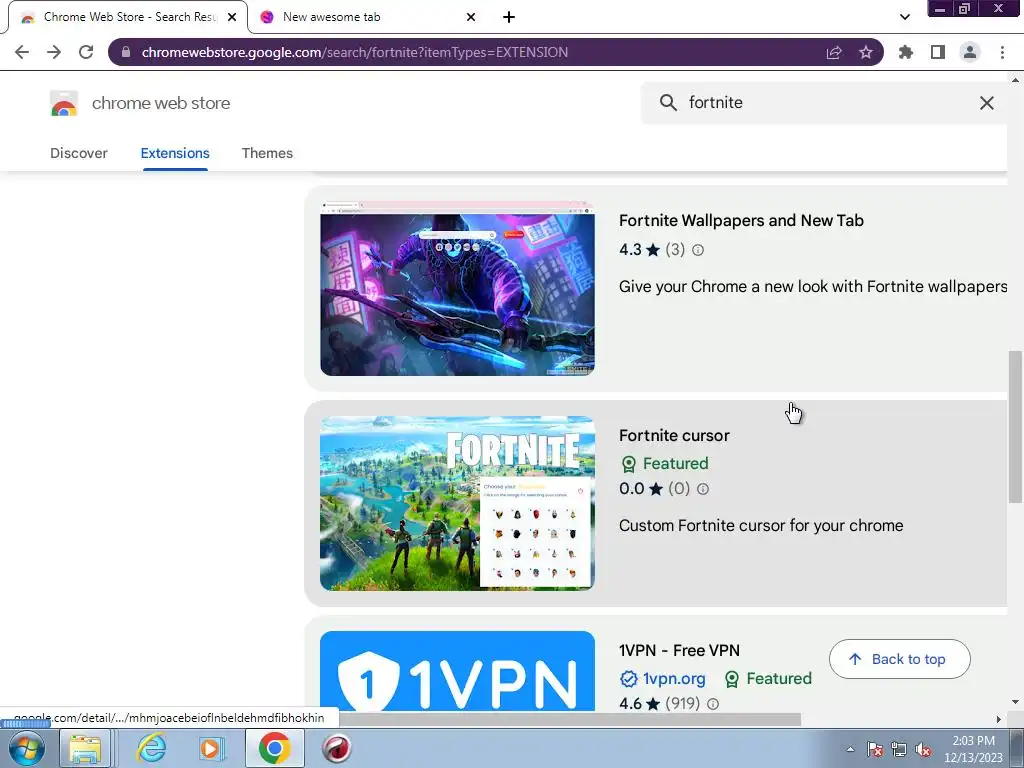Show rating info for 1VPN
The image size is (1024, 768).
tap(713, 704)
